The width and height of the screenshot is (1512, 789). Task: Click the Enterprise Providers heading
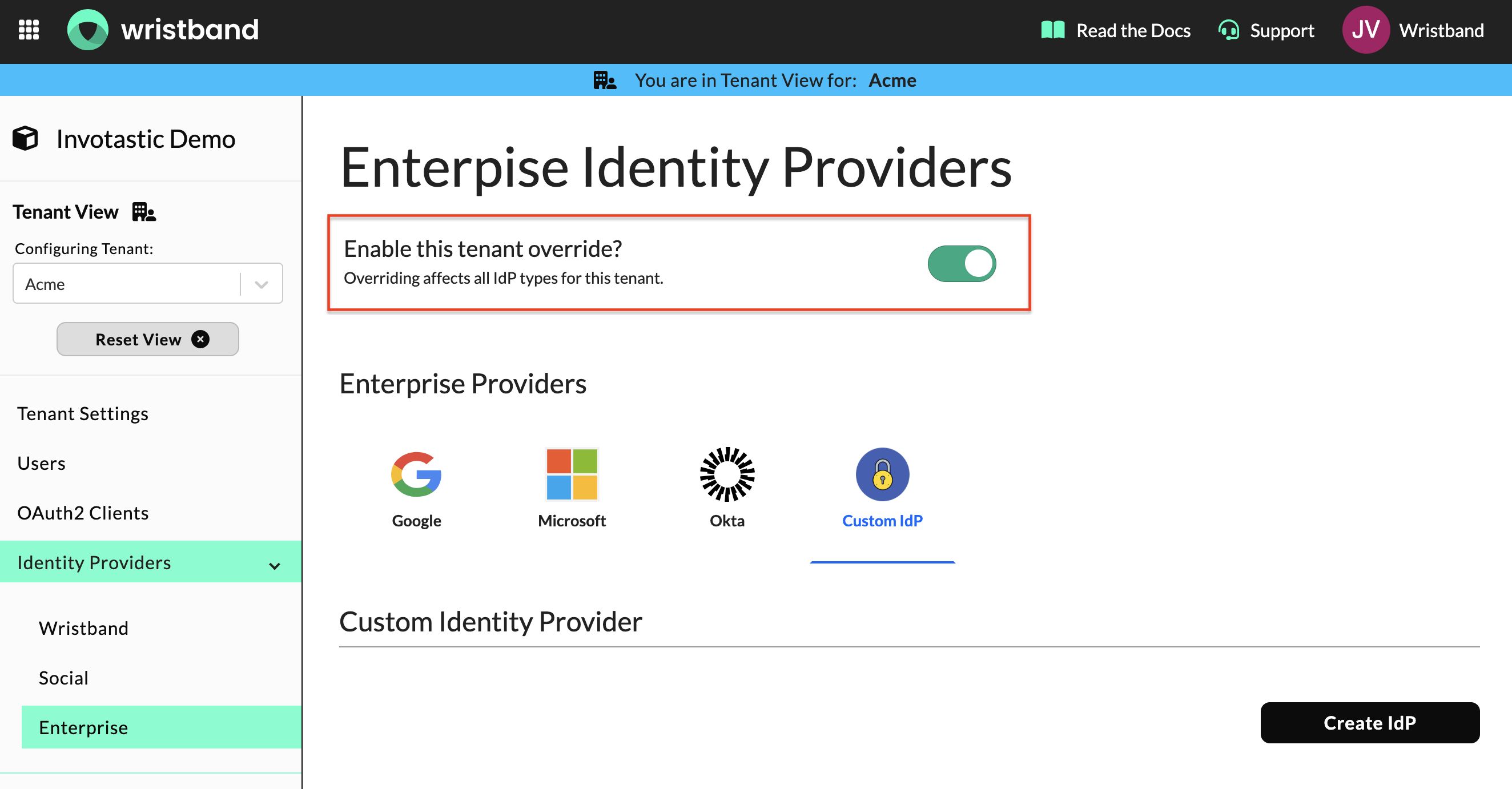463,383
